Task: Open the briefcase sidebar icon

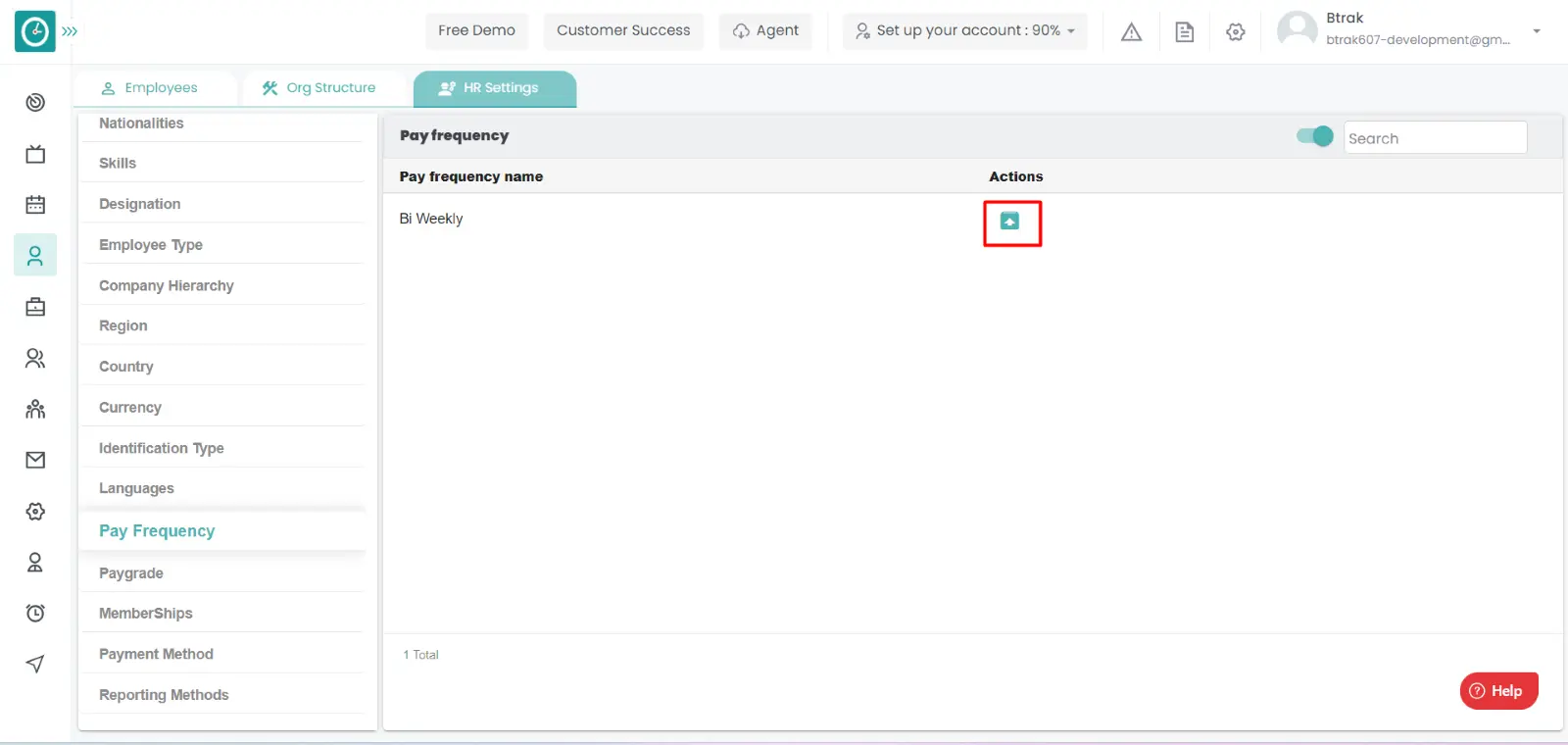Action: pyautogui.click(x=35, y=307)
